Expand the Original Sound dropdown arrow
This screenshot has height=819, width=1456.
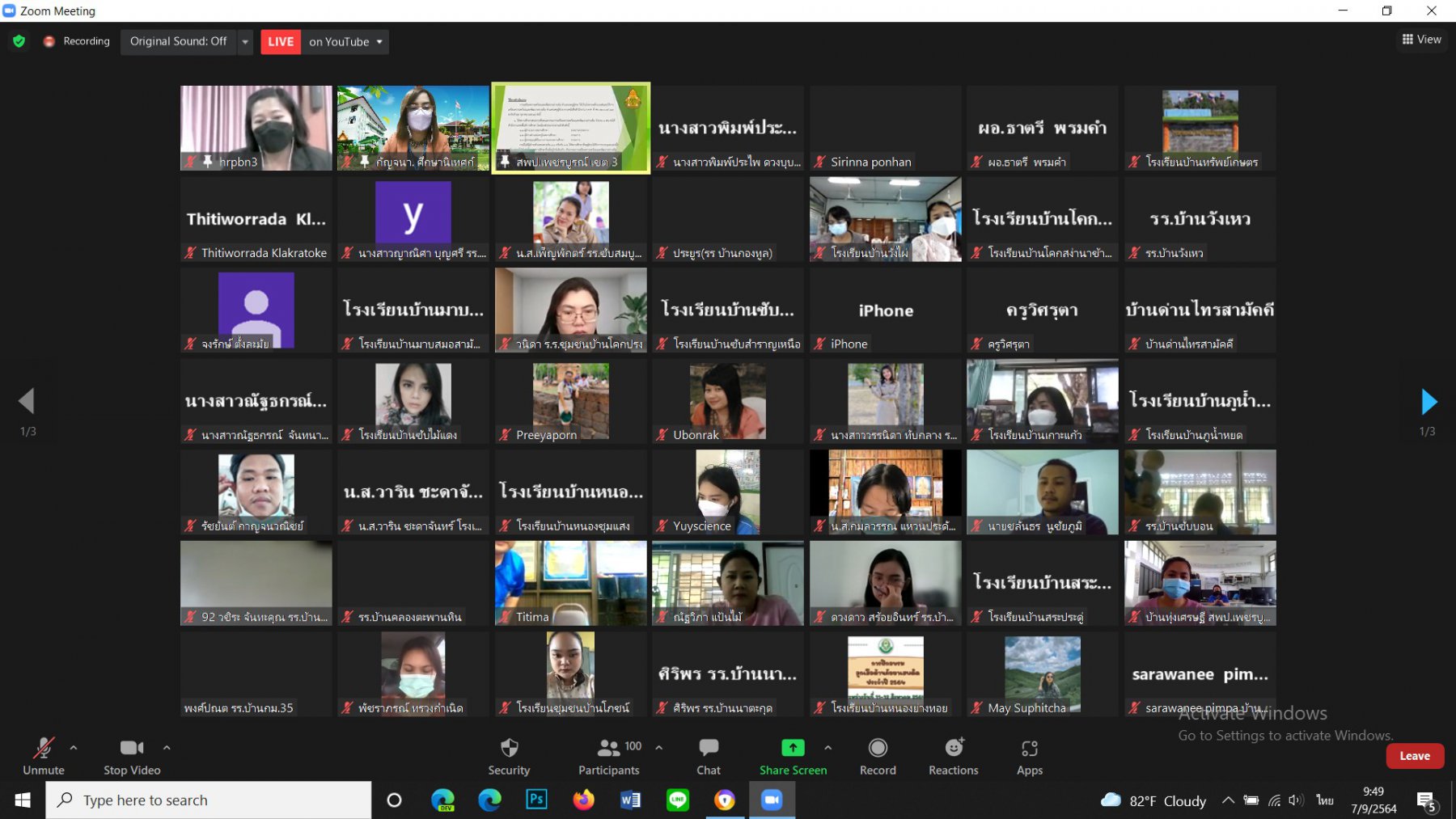[245, 41]
